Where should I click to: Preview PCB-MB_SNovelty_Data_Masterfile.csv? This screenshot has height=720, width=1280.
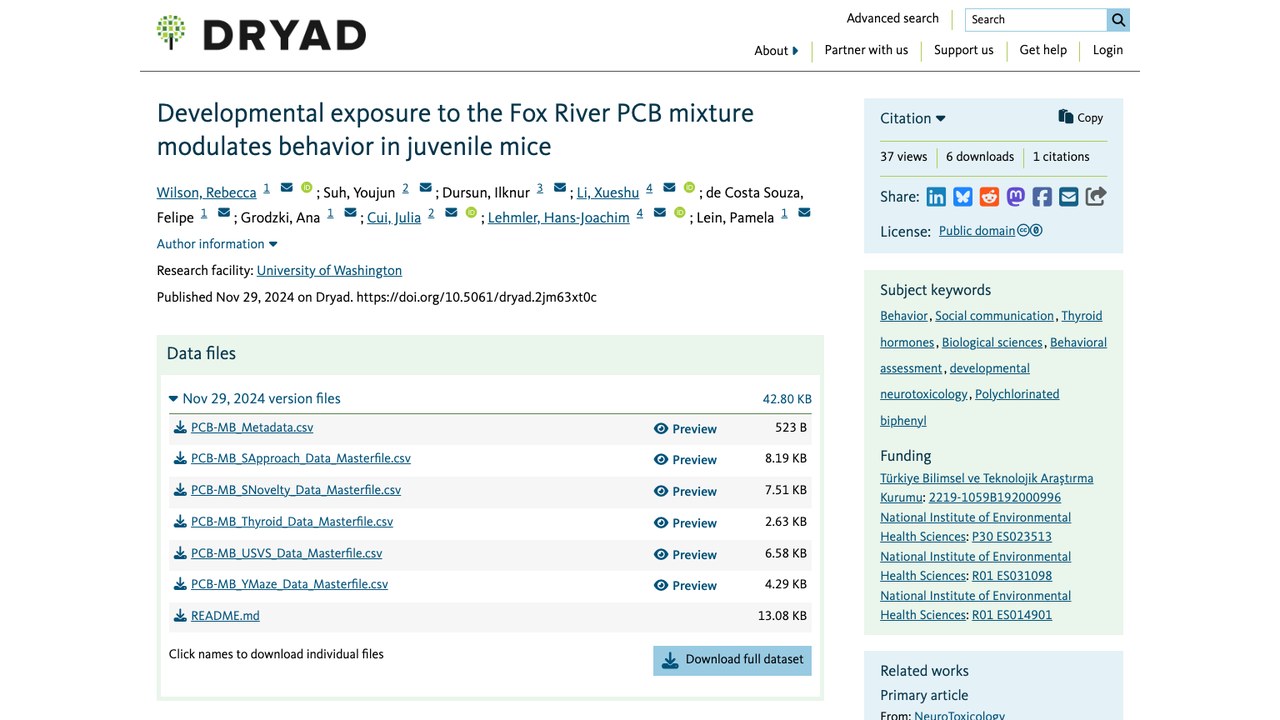coord(685,492)
